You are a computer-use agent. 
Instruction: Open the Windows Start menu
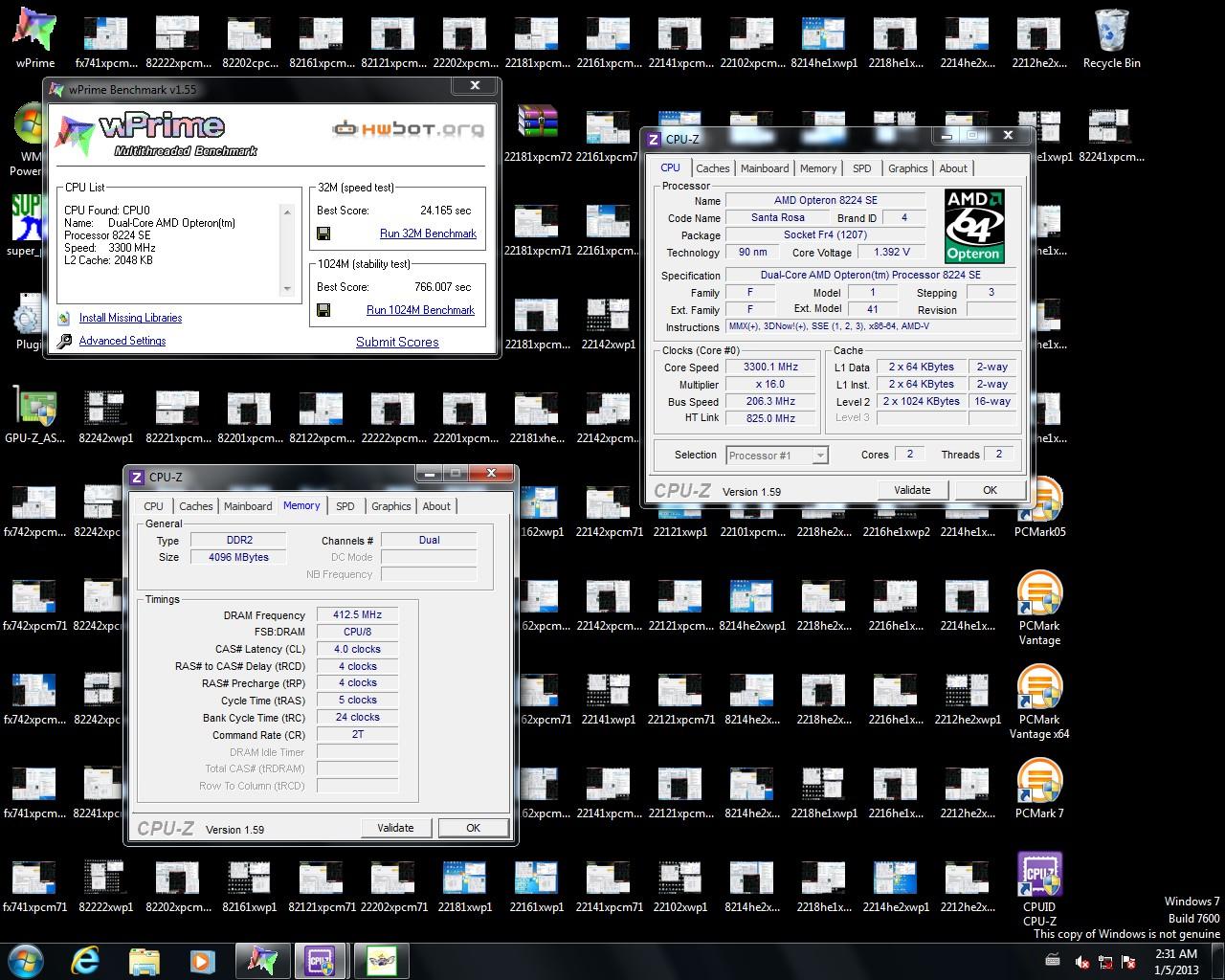coord(26,960)
